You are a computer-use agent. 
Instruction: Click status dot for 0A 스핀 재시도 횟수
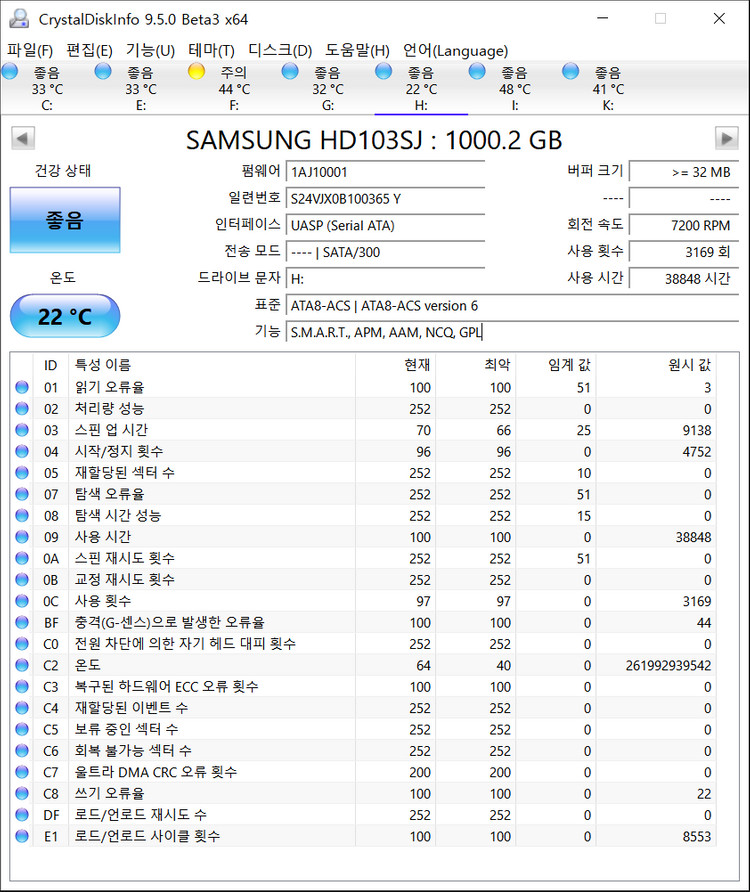coord(22,559)
